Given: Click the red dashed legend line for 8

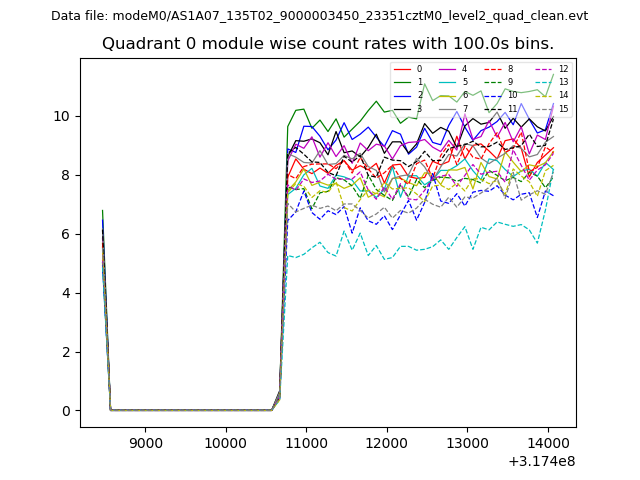Looking at the screenshot, I should (493, 69).
